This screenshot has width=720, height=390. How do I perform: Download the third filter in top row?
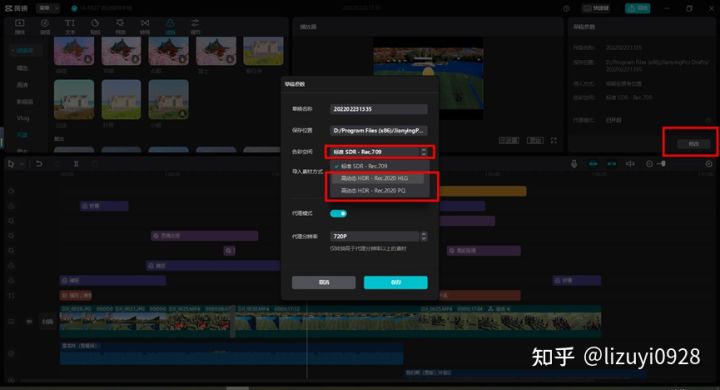point(182,59)
